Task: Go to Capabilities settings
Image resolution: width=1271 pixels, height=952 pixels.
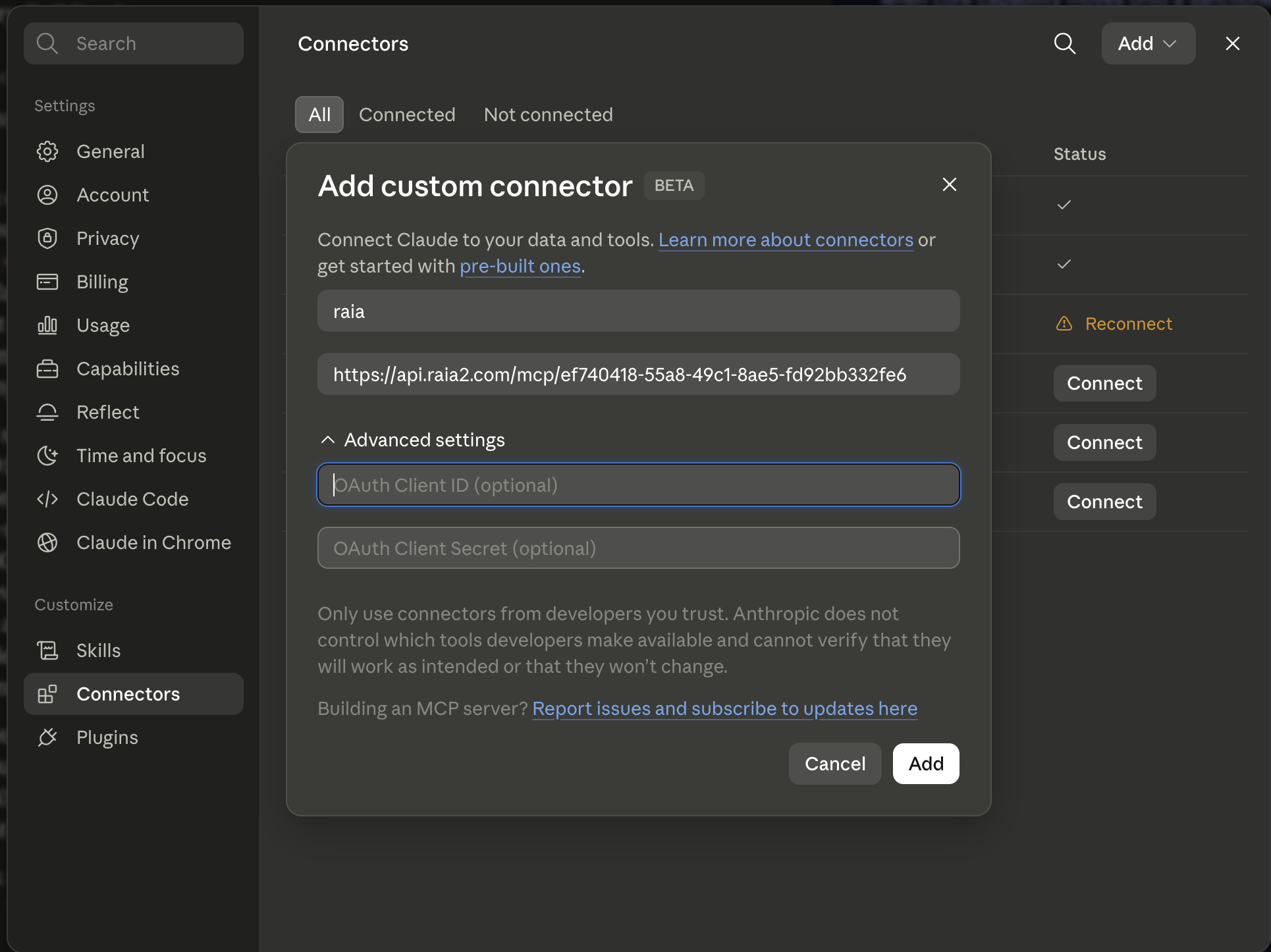Action: click(x=134, y=369)
